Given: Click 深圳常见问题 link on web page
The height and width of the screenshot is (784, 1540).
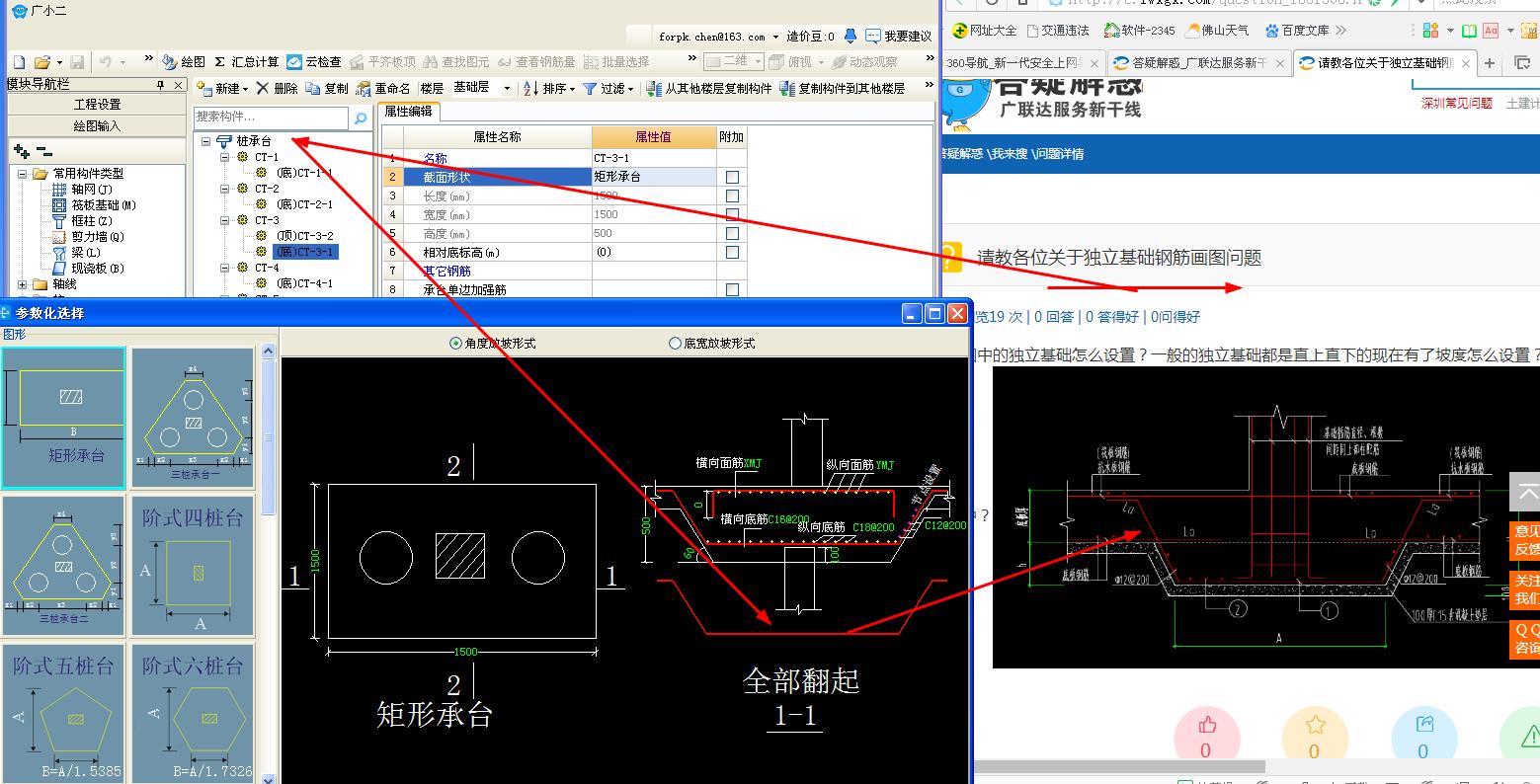Looking at the screenshot, I should click(1457, 103).
